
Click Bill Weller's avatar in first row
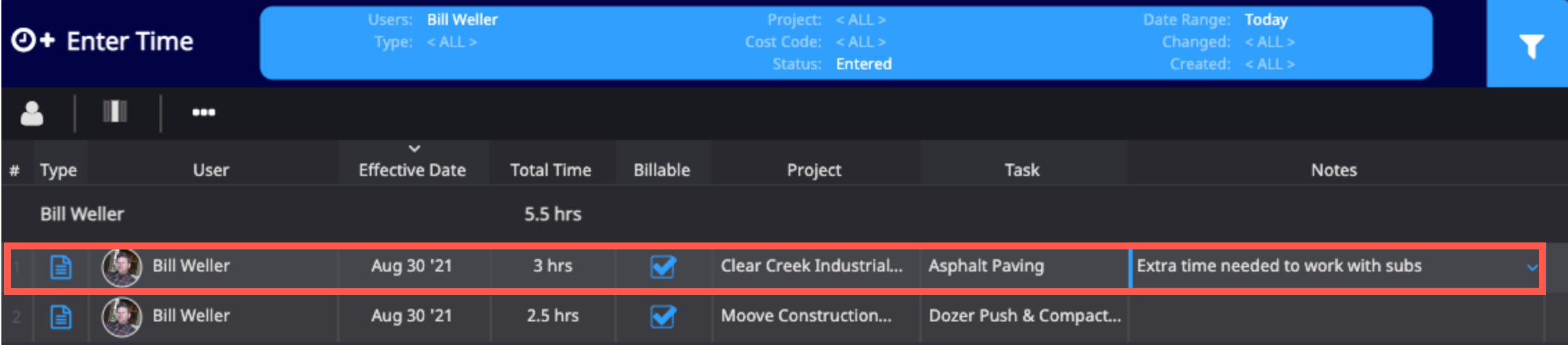[x=122, y=267]
